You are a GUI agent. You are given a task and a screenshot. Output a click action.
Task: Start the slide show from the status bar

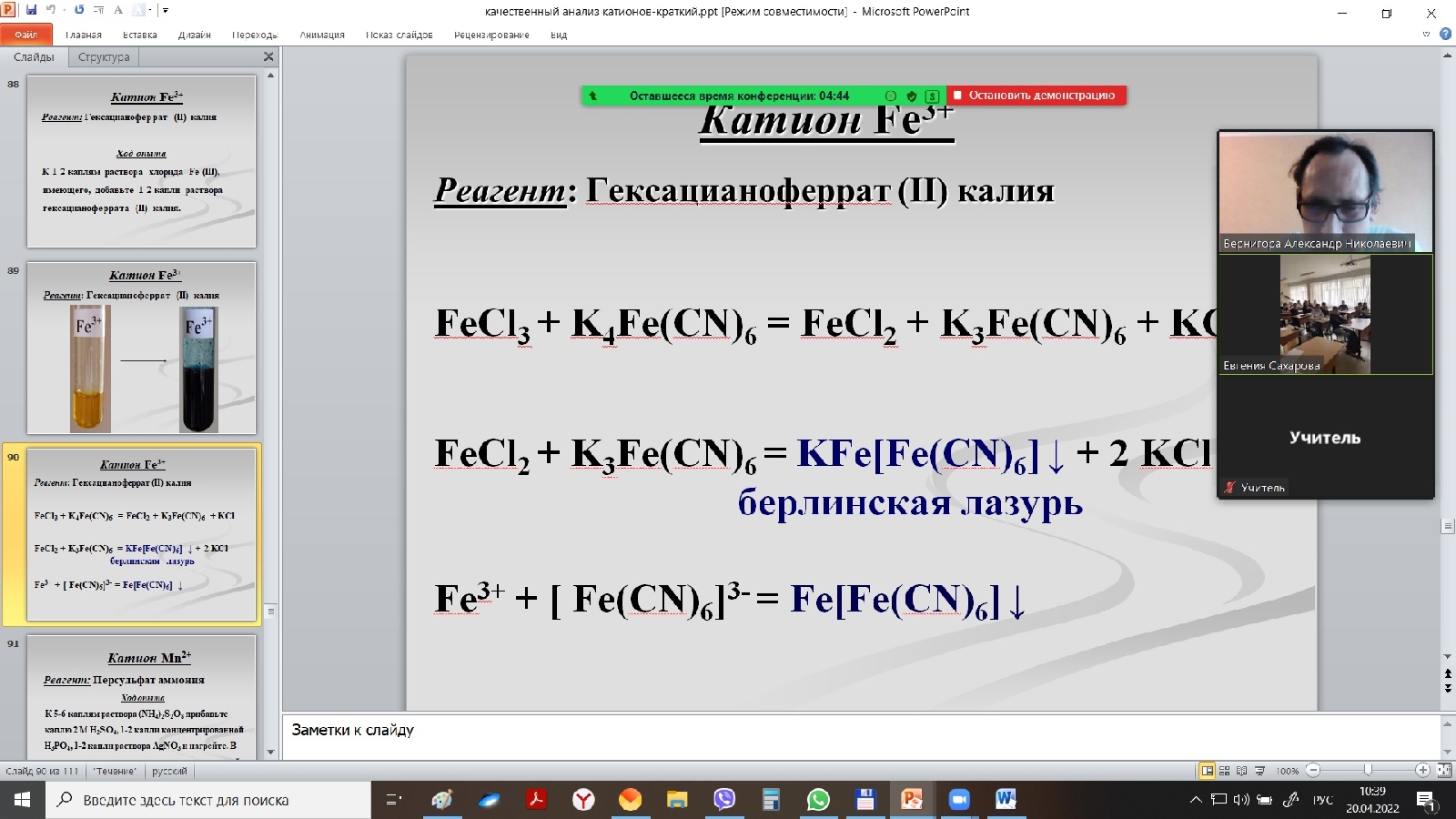[x=1261, y=769]
